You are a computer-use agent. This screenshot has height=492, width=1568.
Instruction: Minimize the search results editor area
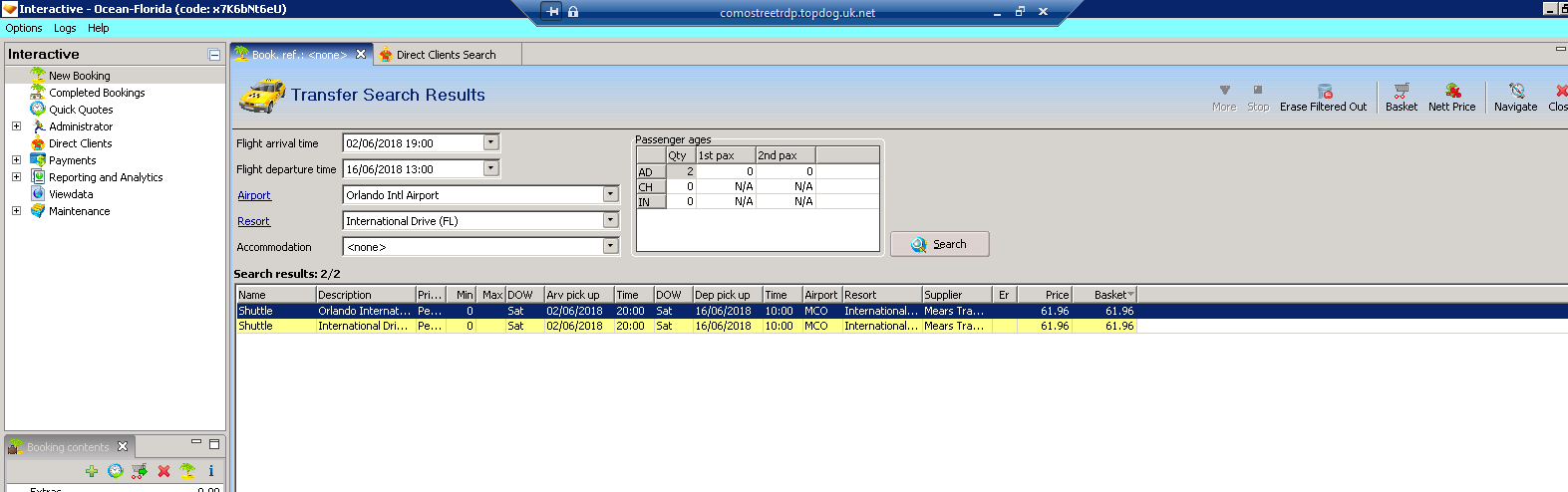(1560, 49)
